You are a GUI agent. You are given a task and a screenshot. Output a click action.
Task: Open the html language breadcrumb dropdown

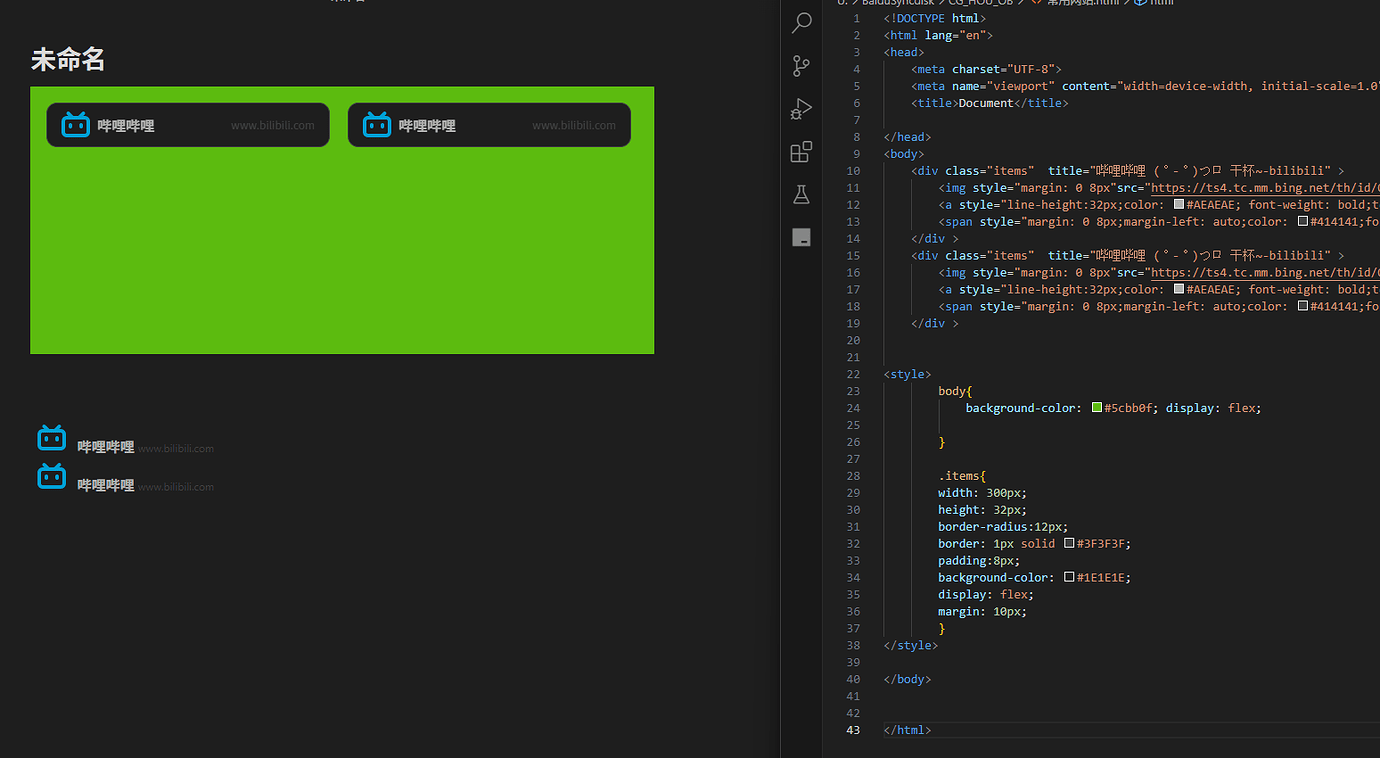point(1160,3)
